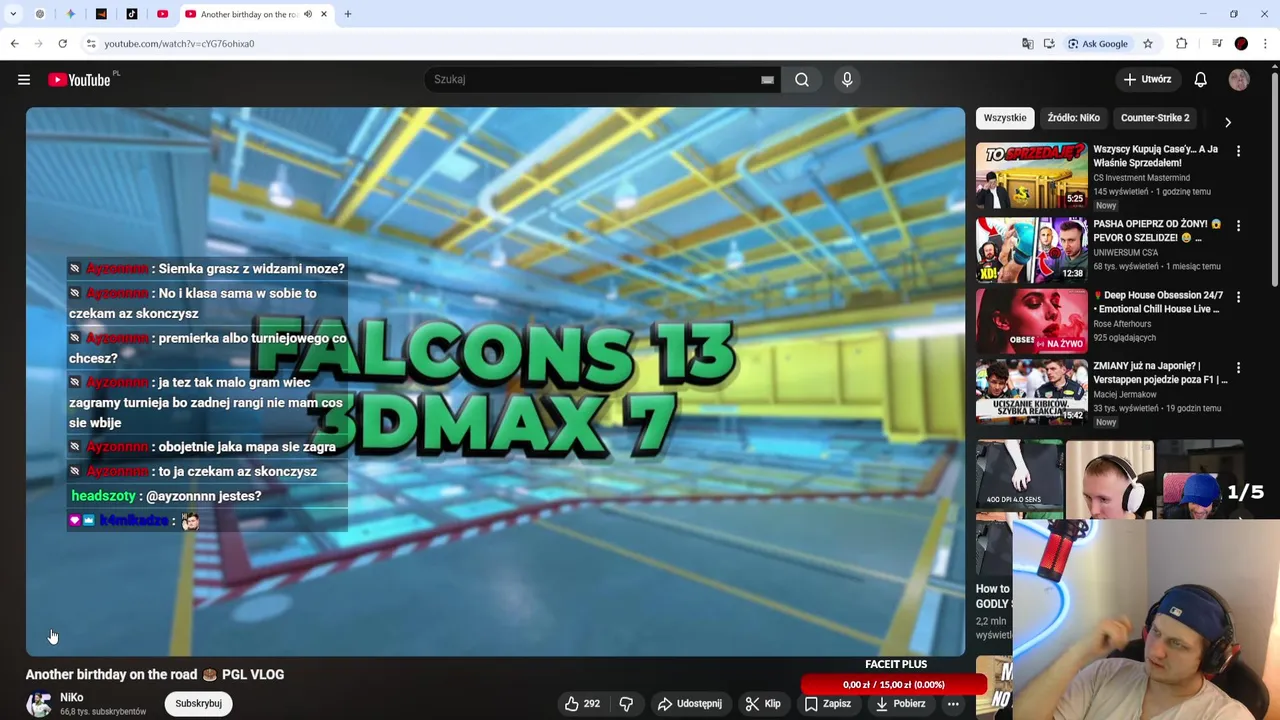Open the Extensions puzzle icon
This screenshot has width=1280, height=720.
1181,44
